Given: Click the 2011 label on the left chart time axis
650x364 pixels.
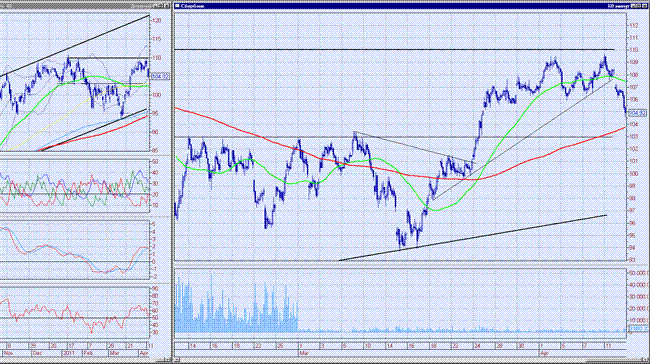Looking at the screenshot, I should coord(68,353).
